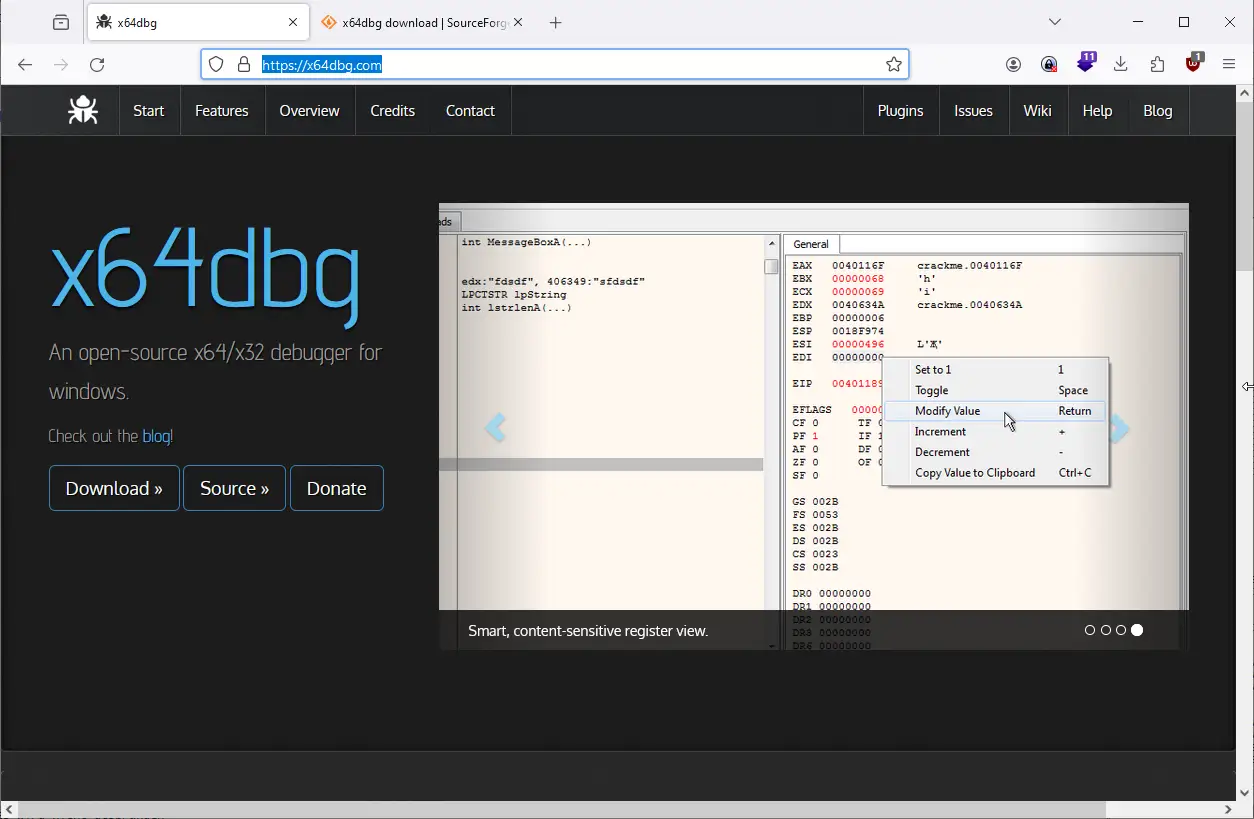Select the first carousel slide dot
The image size is (1254, 819).
click(x=1090, y=630)
